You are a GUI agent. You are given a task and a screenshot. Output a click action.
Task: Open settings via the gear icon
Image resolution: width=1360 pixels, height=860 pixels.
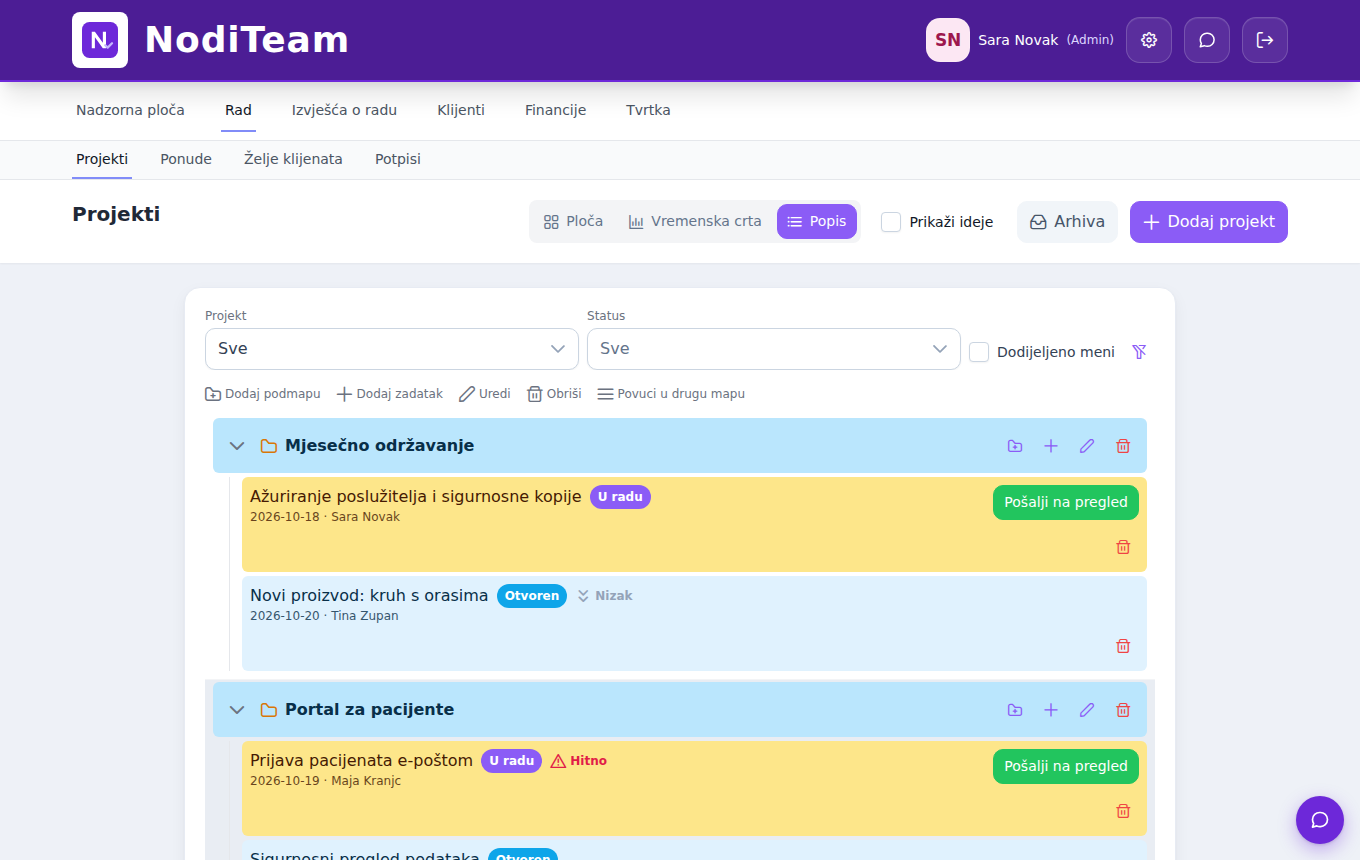(1149, 40)
